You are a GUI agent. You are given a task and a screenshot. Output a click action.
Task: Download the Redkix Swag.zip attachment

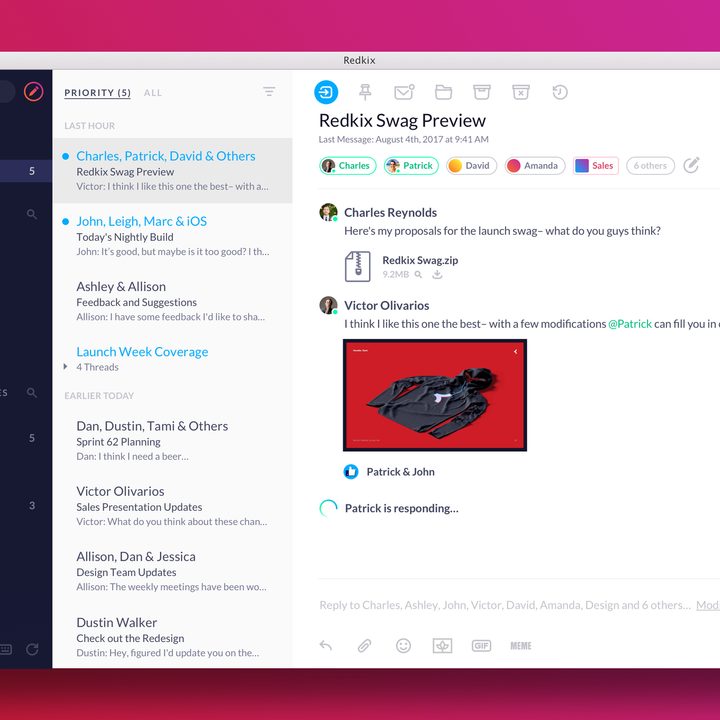[x=437, y=274]
